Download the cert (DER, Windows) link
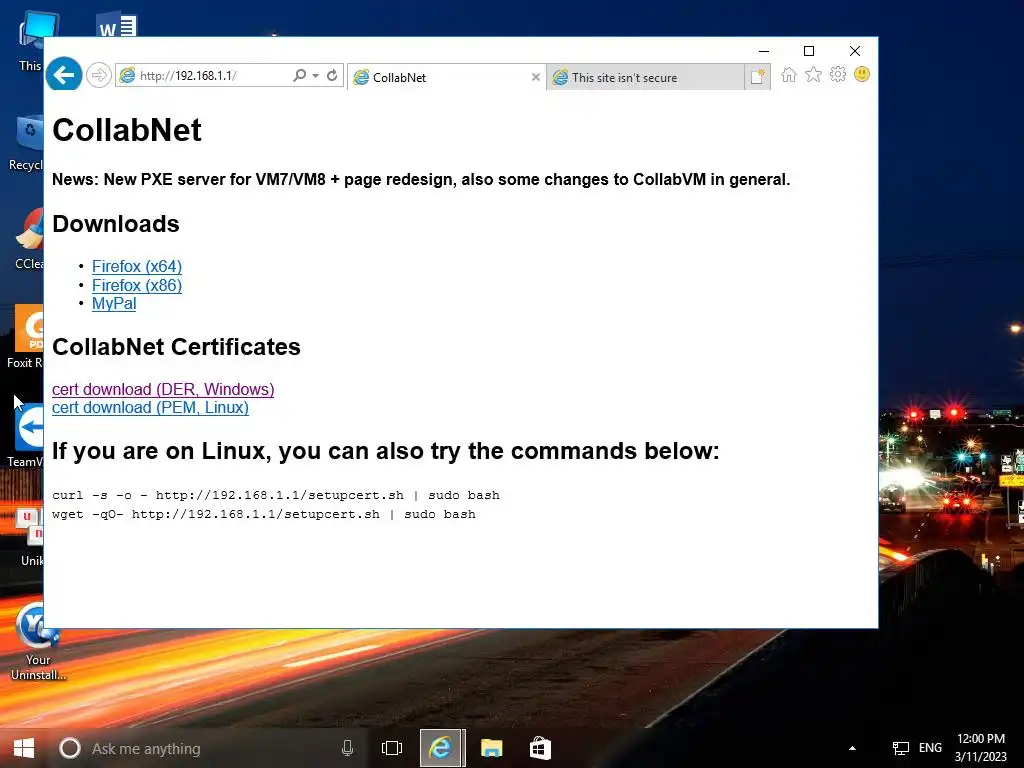1024x768 pixels. click(163, 389)
